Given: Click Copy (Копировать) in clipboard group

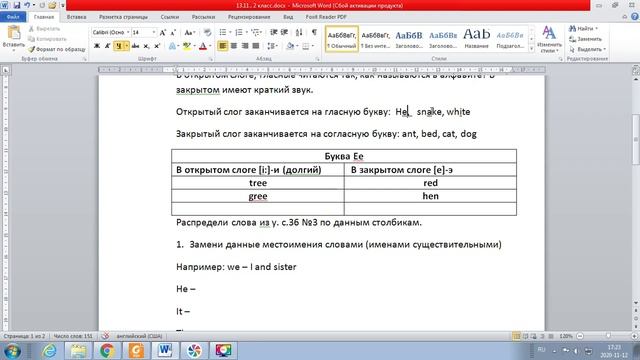Looking at the screenshot, I should click(x=47, y=39).
